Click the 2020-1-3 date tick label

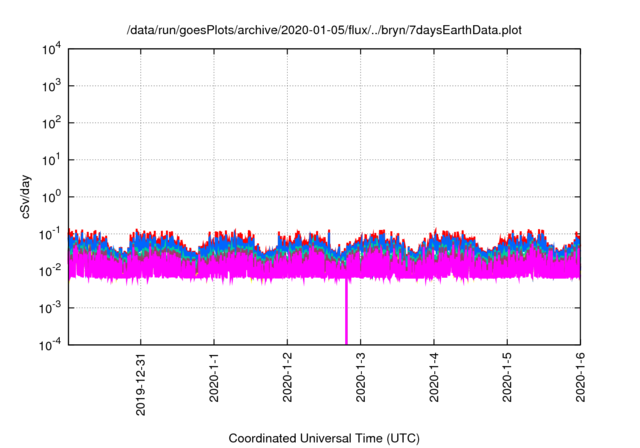[x=361, y=378]
